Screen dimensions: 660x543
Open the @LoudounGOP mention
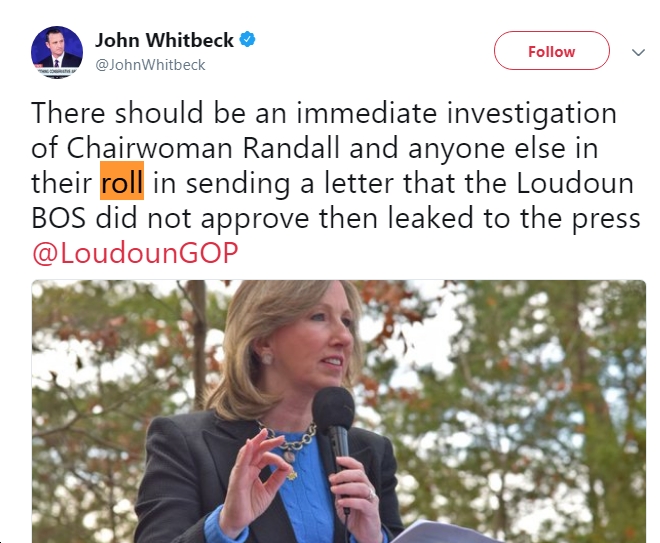pyautogui.click(x=135, y=253)
